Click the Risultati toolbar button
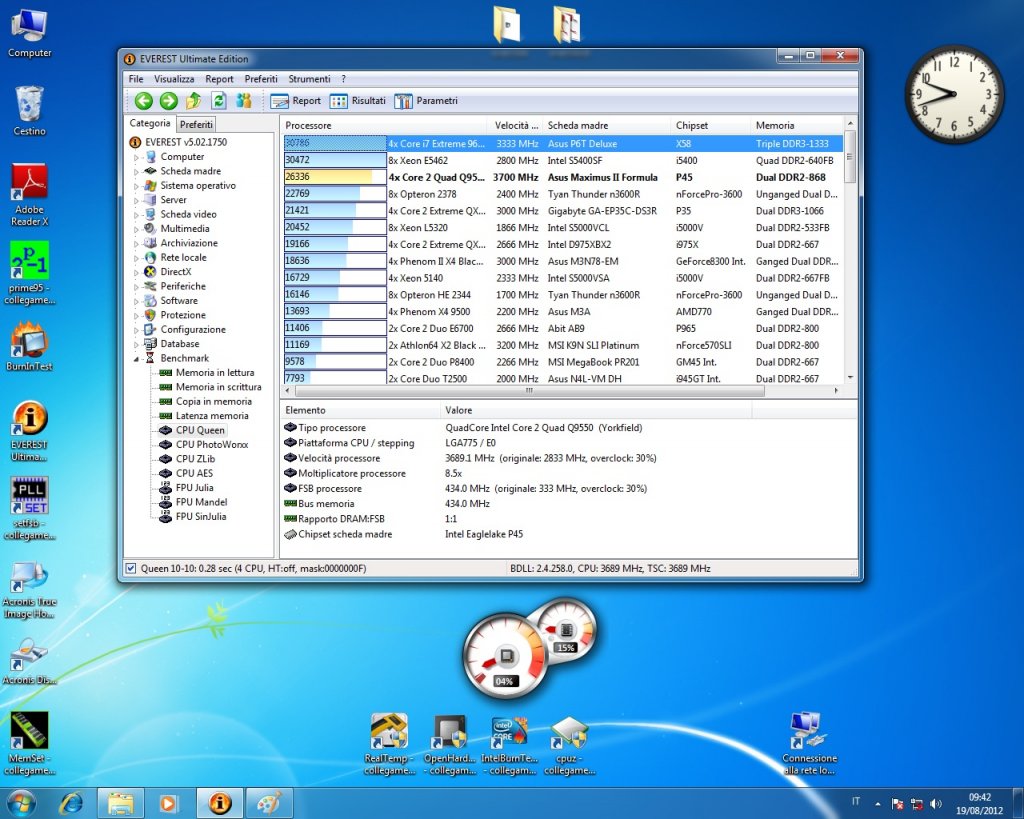This screenshot has width=1024, height=819. click(358, 101)
